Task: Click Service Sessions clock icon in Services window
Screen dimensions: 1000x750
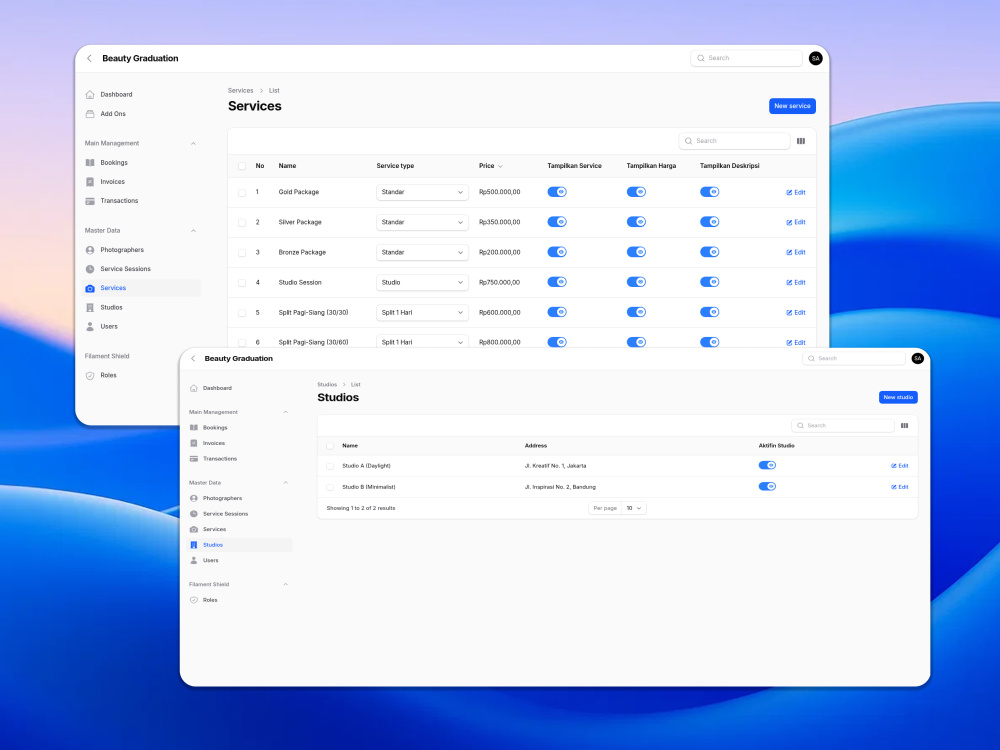Action: [x=90, y=269]
